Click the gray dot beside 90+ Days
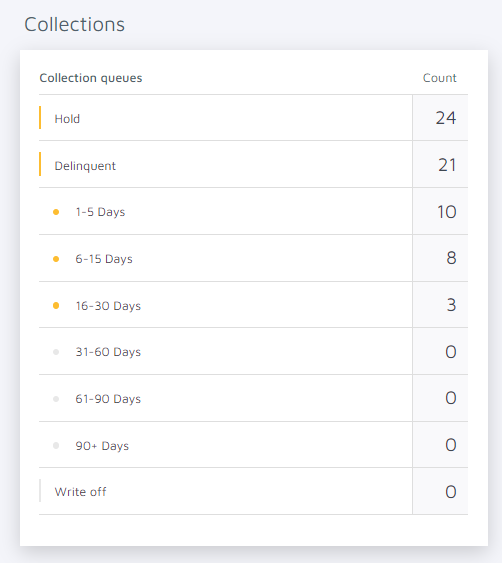The image size is (502, 563). [x=56, y=446]
